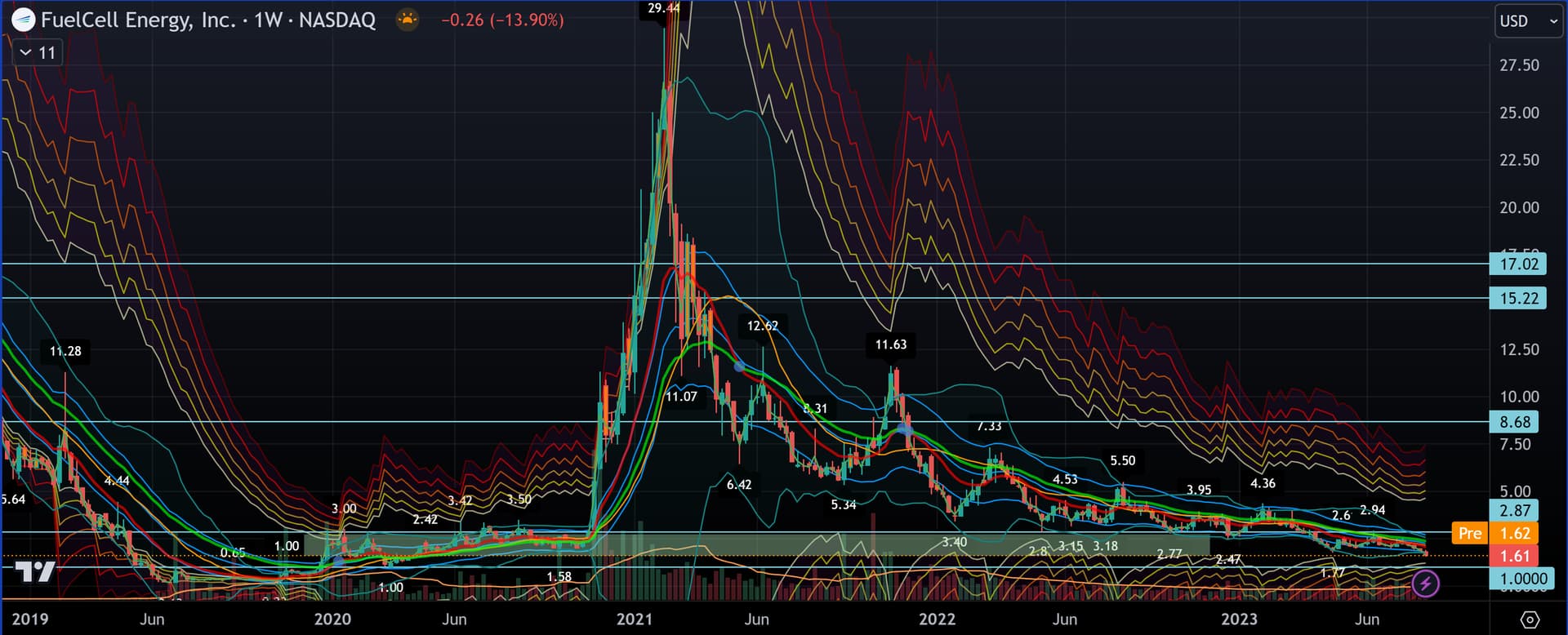Click the 2021 label on the time axis

tap(634, 619)
